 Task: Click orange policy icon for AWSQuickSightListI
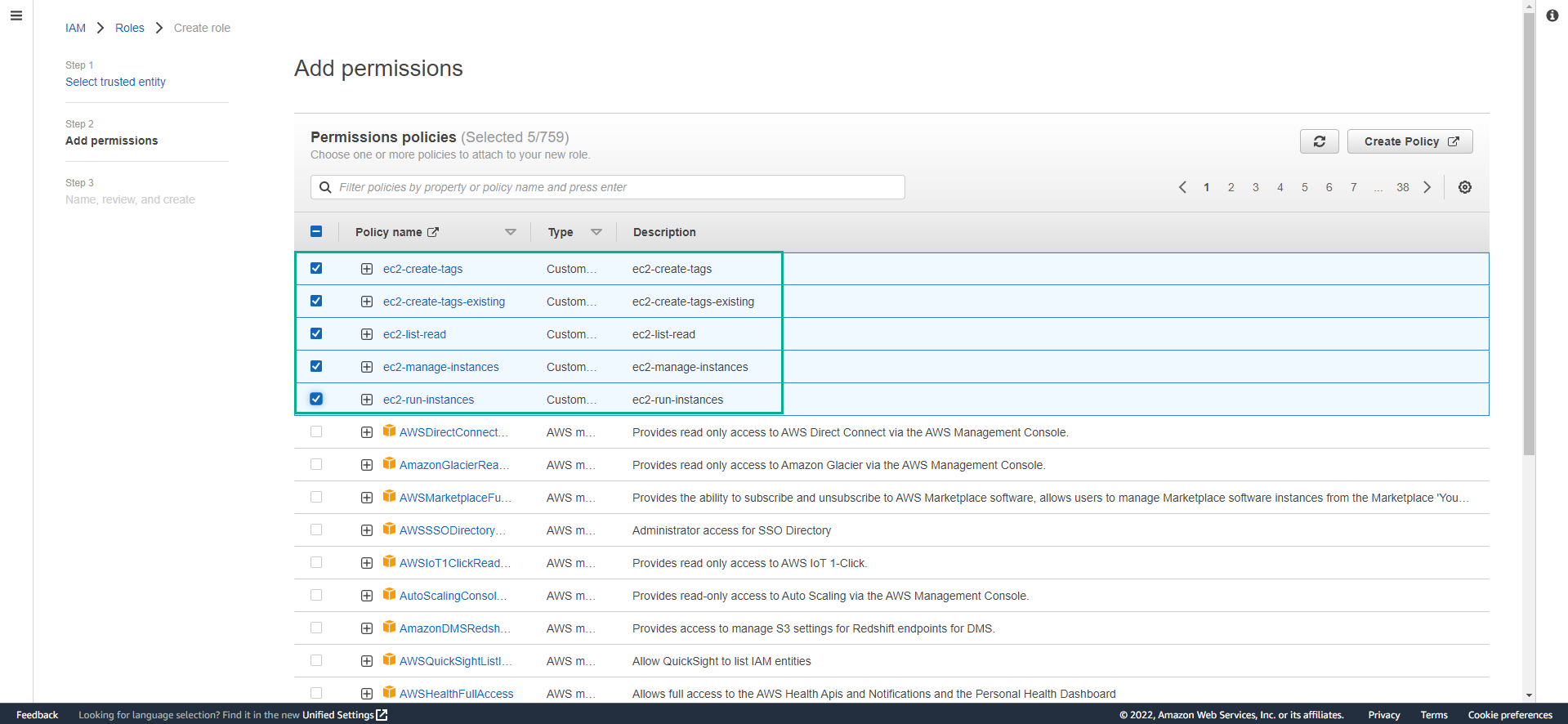390,659
